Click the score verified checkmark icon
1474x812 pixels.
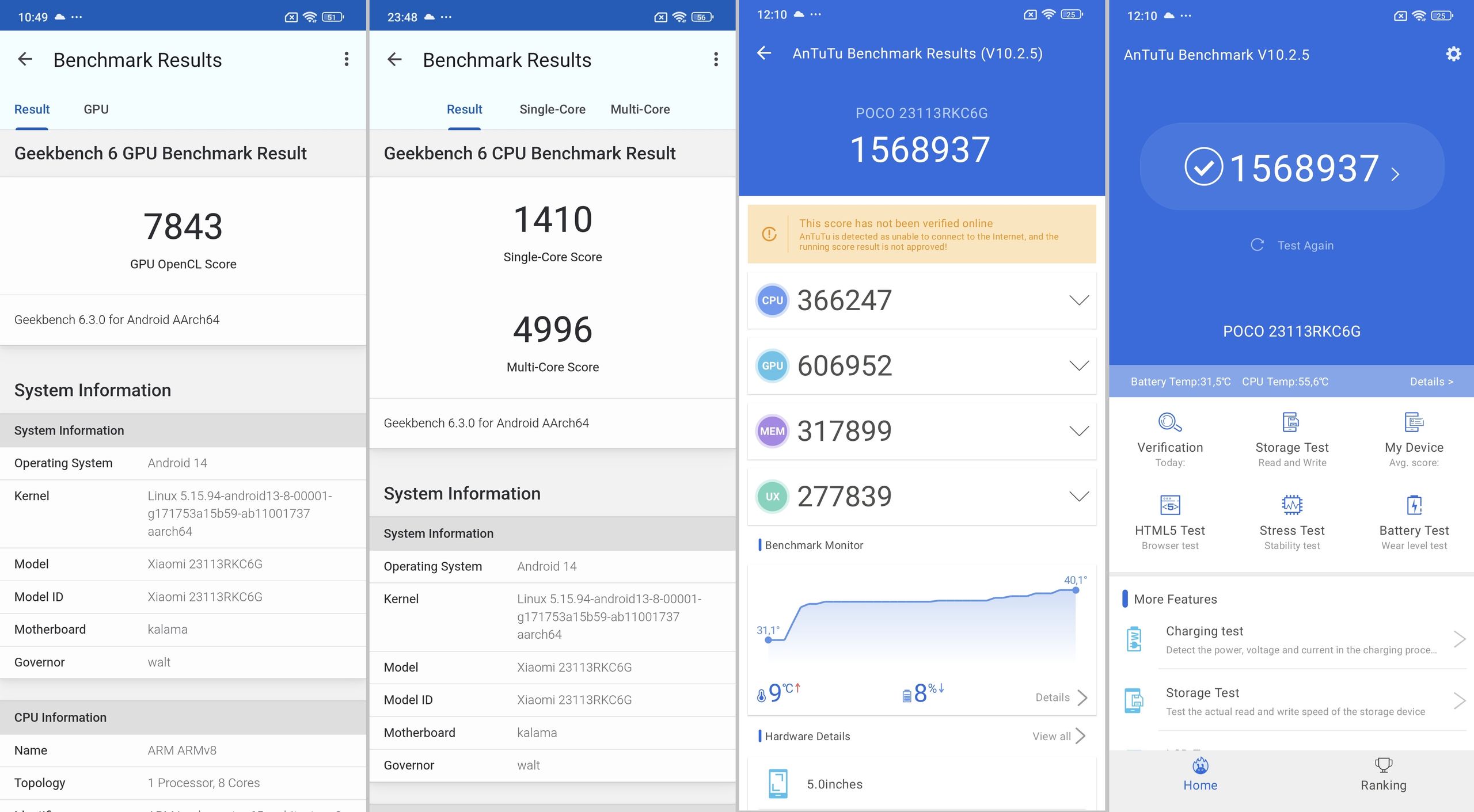click(x=1203, y=167)
